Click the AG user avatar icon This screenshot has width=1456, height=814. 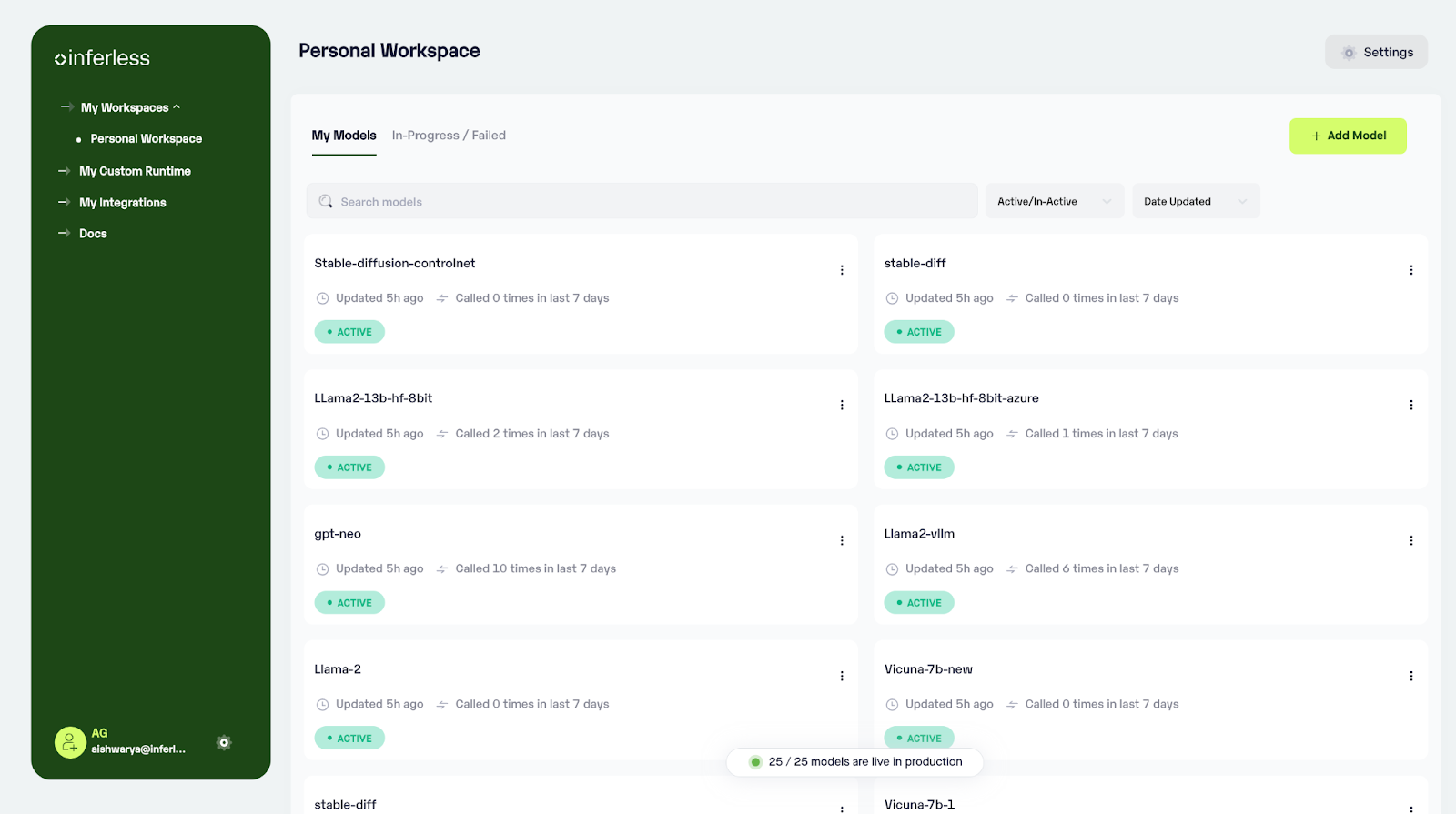pos(70,742)
